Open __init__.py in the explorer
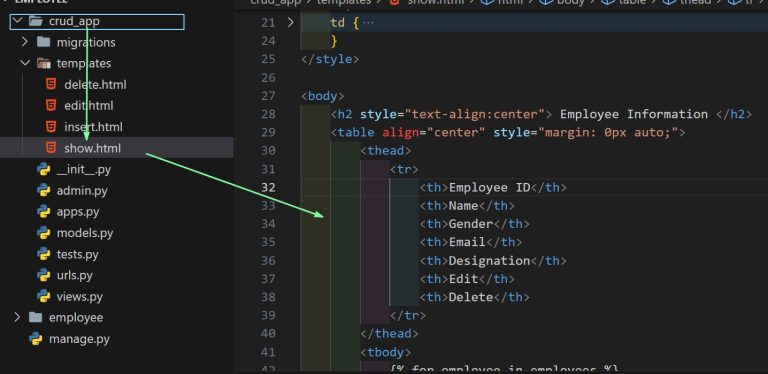768x374 pixels. coord(84,170)
